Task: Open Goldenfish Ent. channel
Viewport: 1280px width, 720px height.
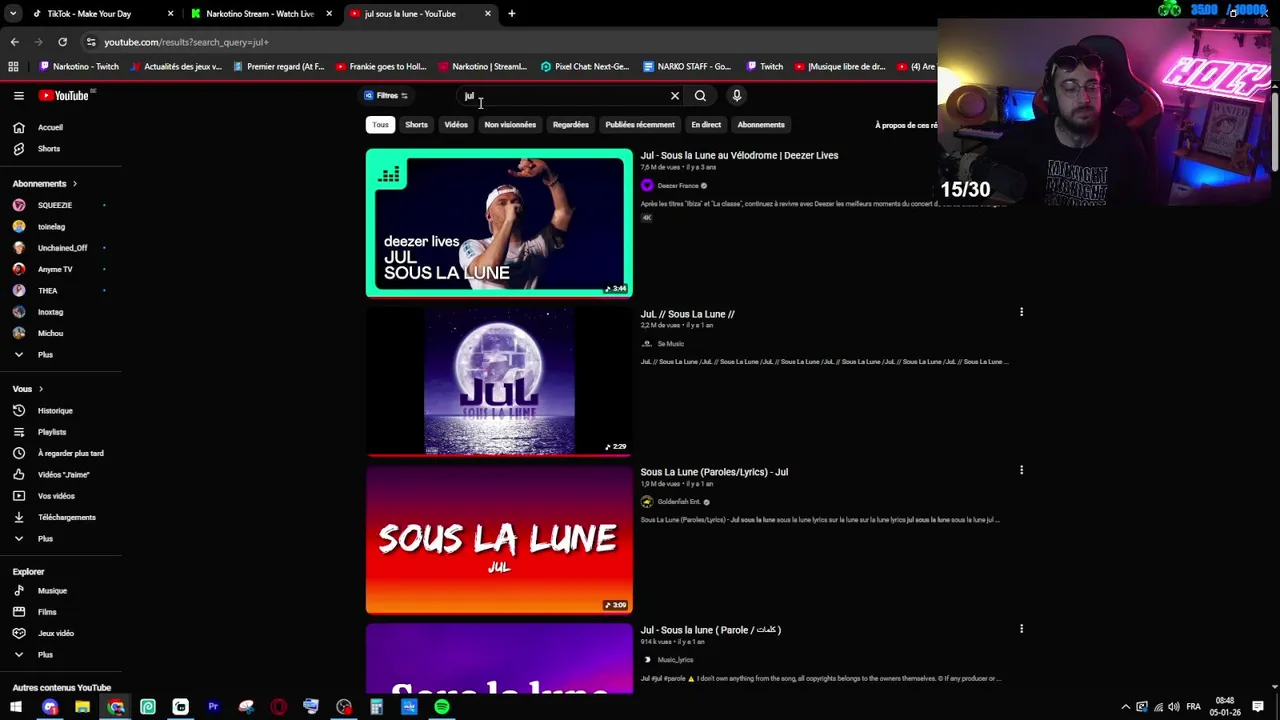Action: (x=678, y=502)
